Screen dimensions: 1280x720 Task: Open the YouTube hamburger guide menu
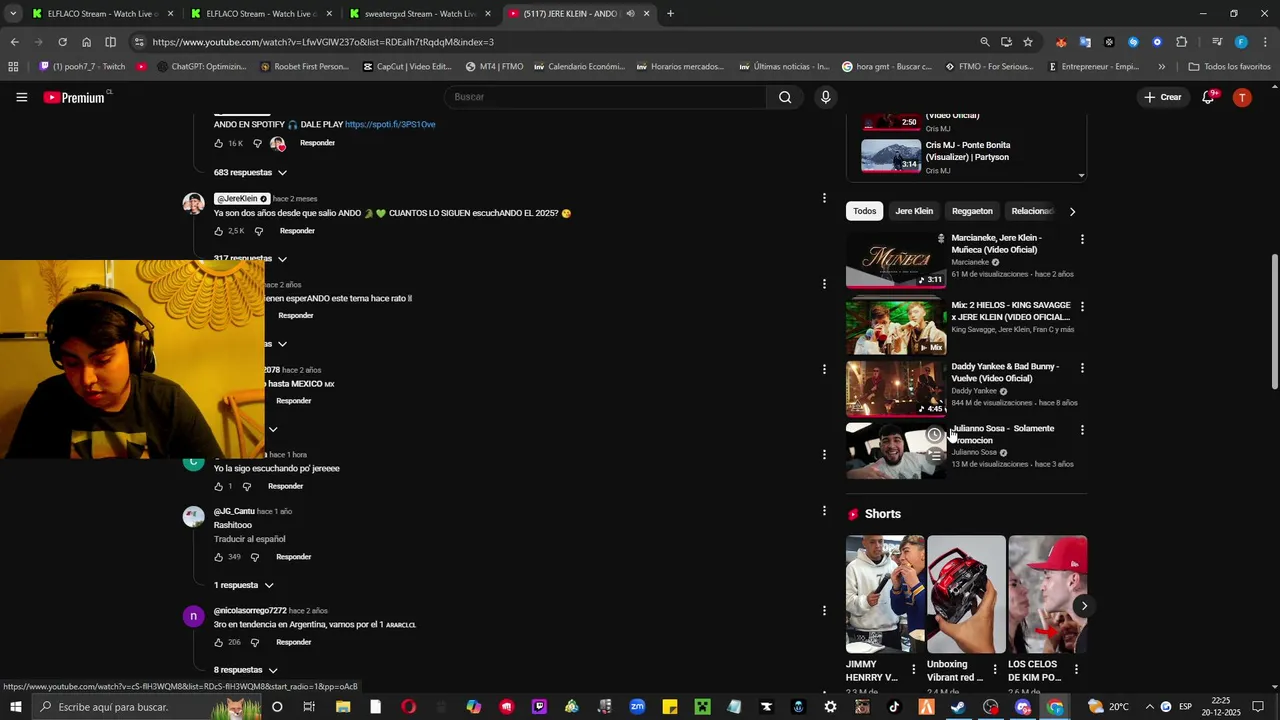21,97
